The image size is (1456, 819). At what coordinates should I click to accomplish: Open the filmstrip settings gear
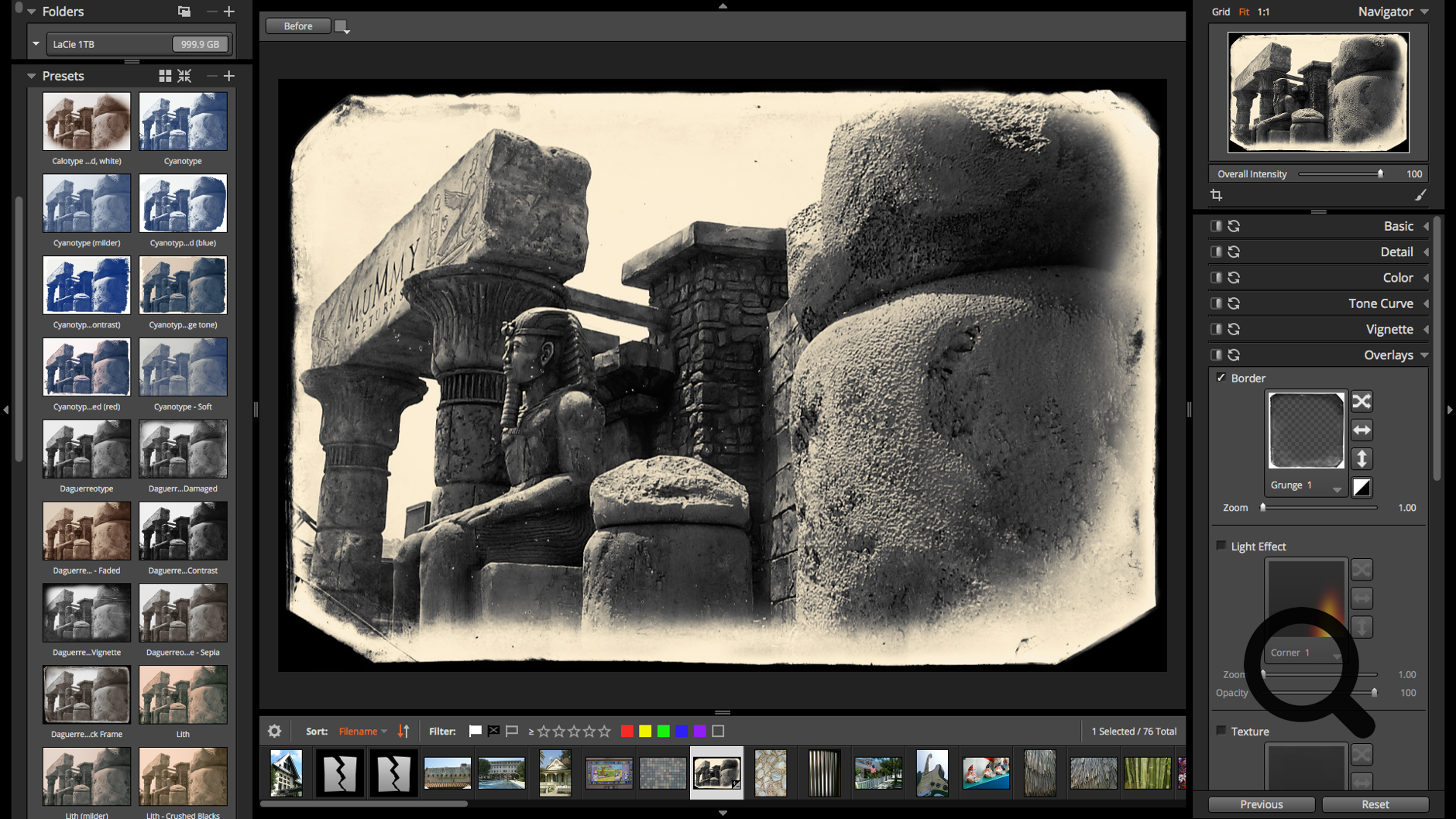(x=275, y=731)
